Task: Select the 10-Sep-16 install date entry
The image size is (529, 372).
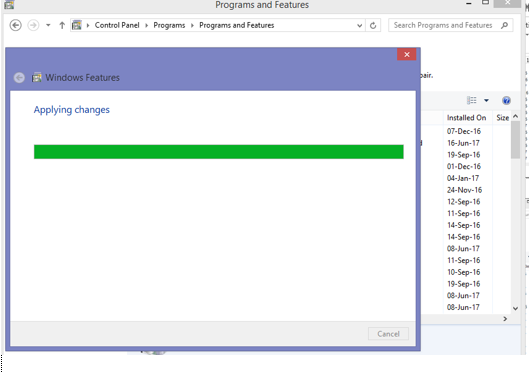Action: 464,272
